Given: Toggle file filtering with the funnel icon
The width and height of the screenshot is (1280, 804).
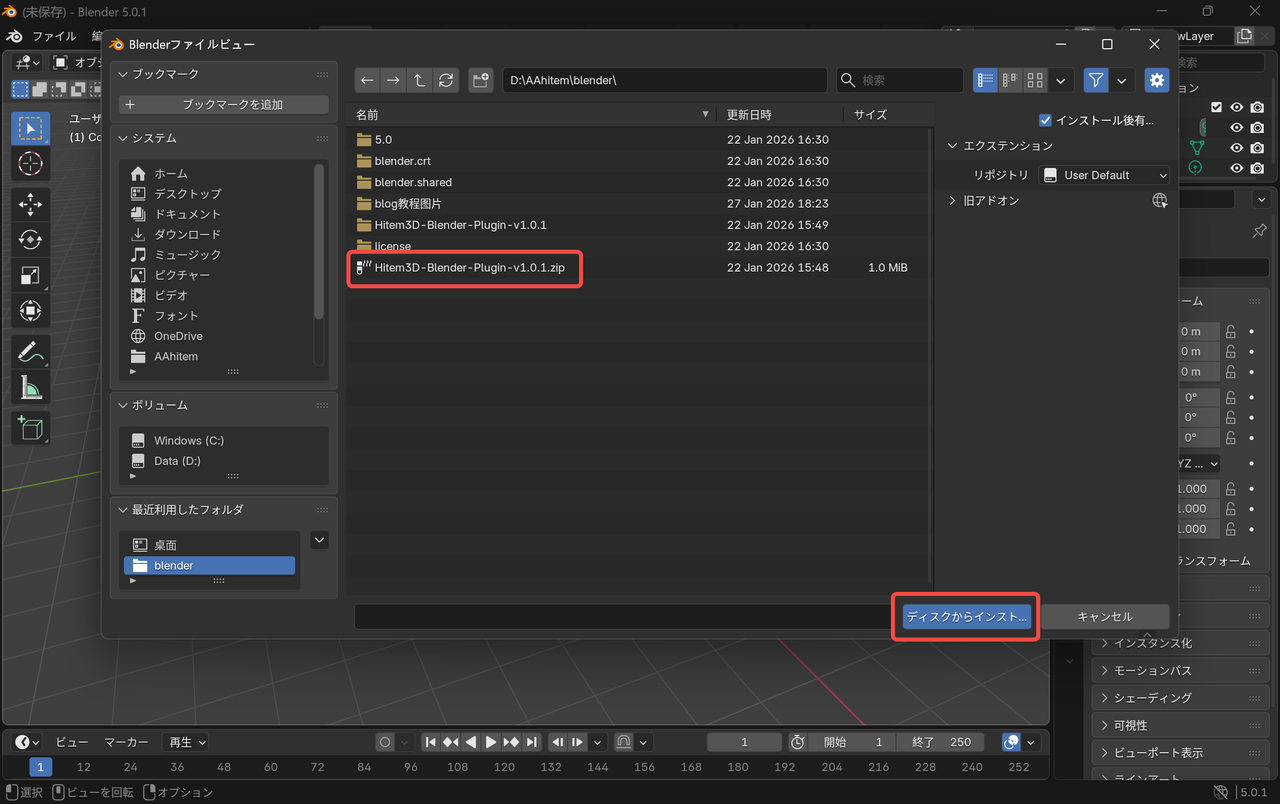Looking at the screenshot, I should pos(1095,80).
